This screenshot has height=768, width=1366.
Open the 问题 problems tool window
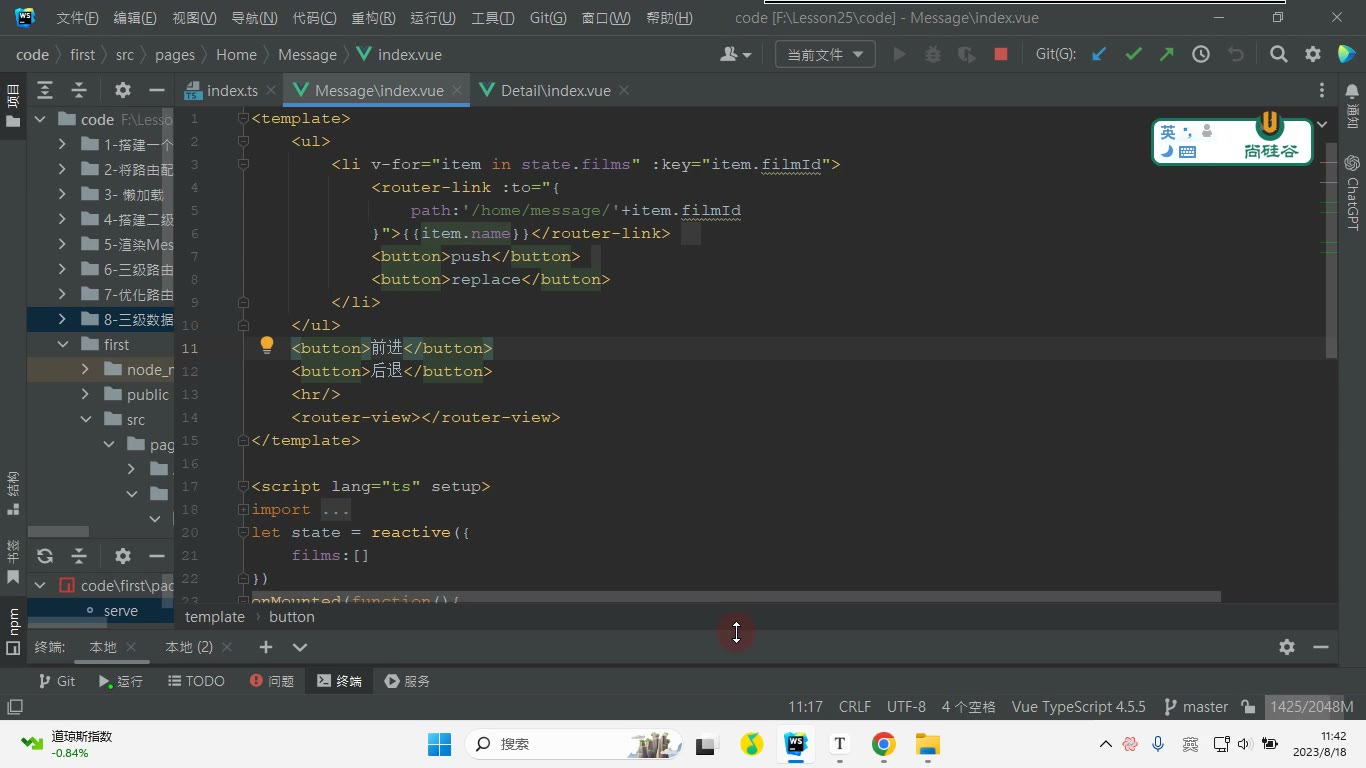point(272,681)
